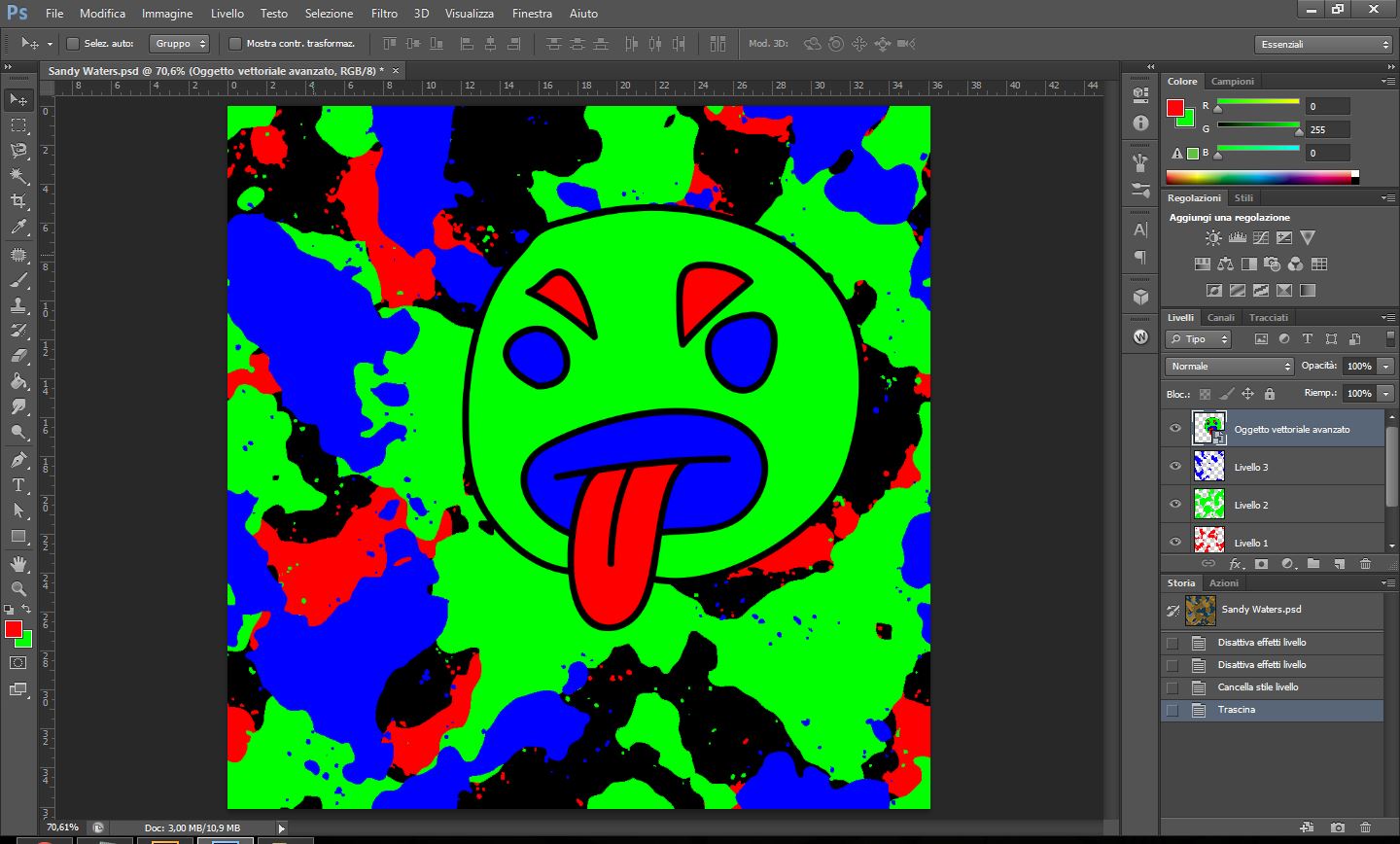This screenshot has height=844, width=1400.
Task: Hide the Livello 1 layer
Action: pos(1174,543)
